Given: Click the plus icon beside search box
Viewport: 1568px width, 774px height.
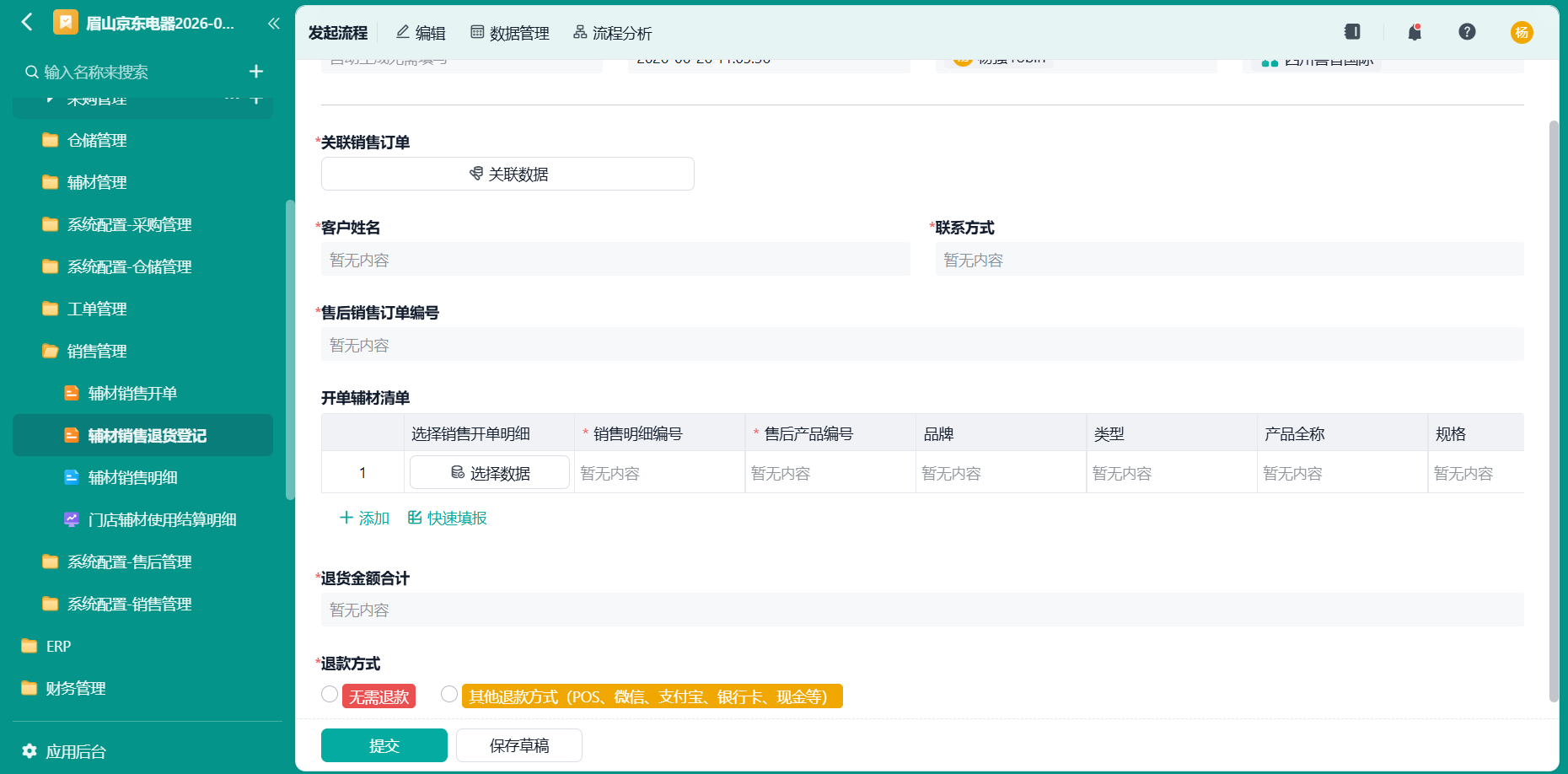Looking at the screenshot, I should pos(256,72).
